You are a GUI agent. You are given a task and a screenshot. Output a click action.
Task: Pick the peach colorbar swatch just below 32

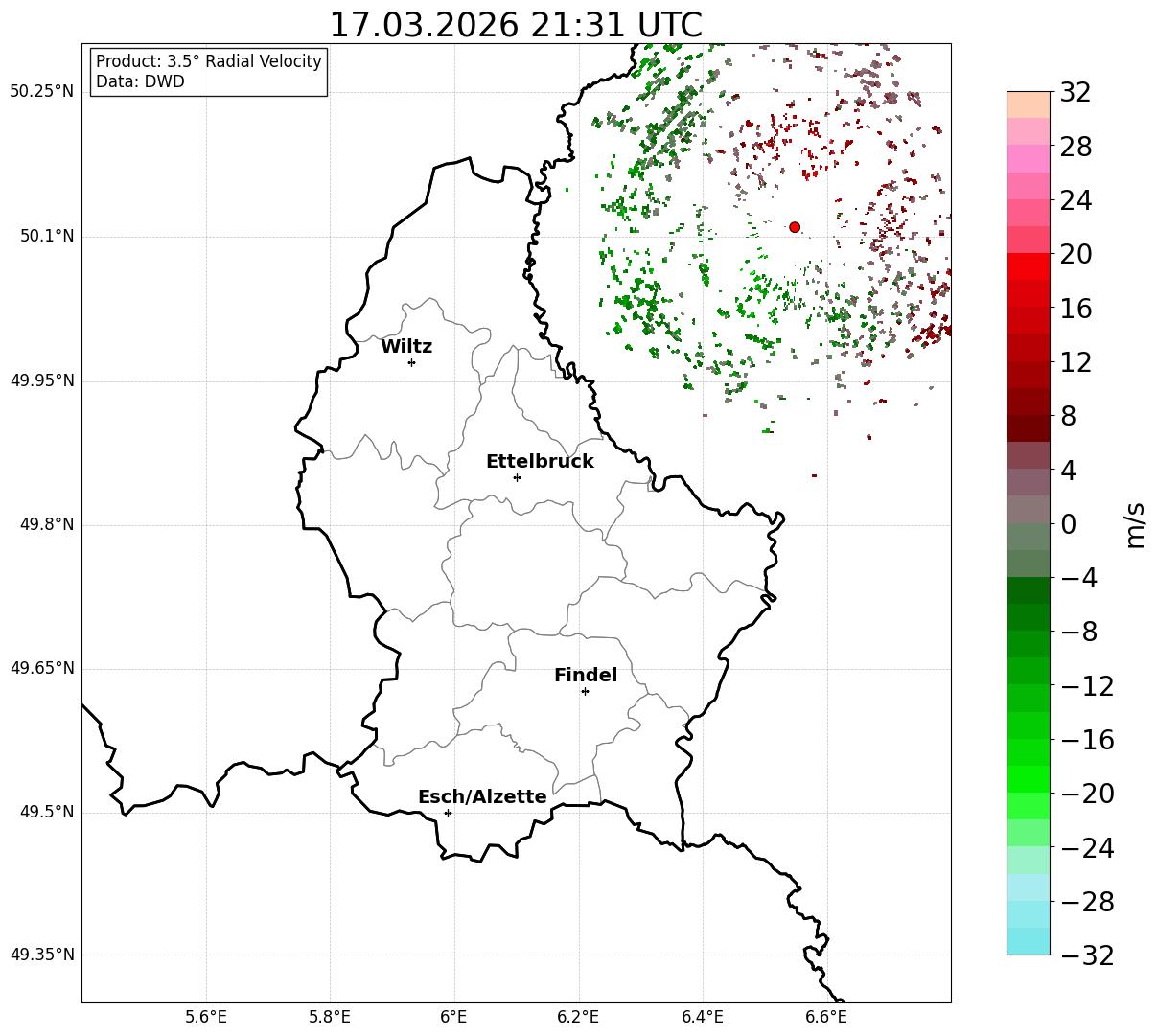(x=1029, y=105)
